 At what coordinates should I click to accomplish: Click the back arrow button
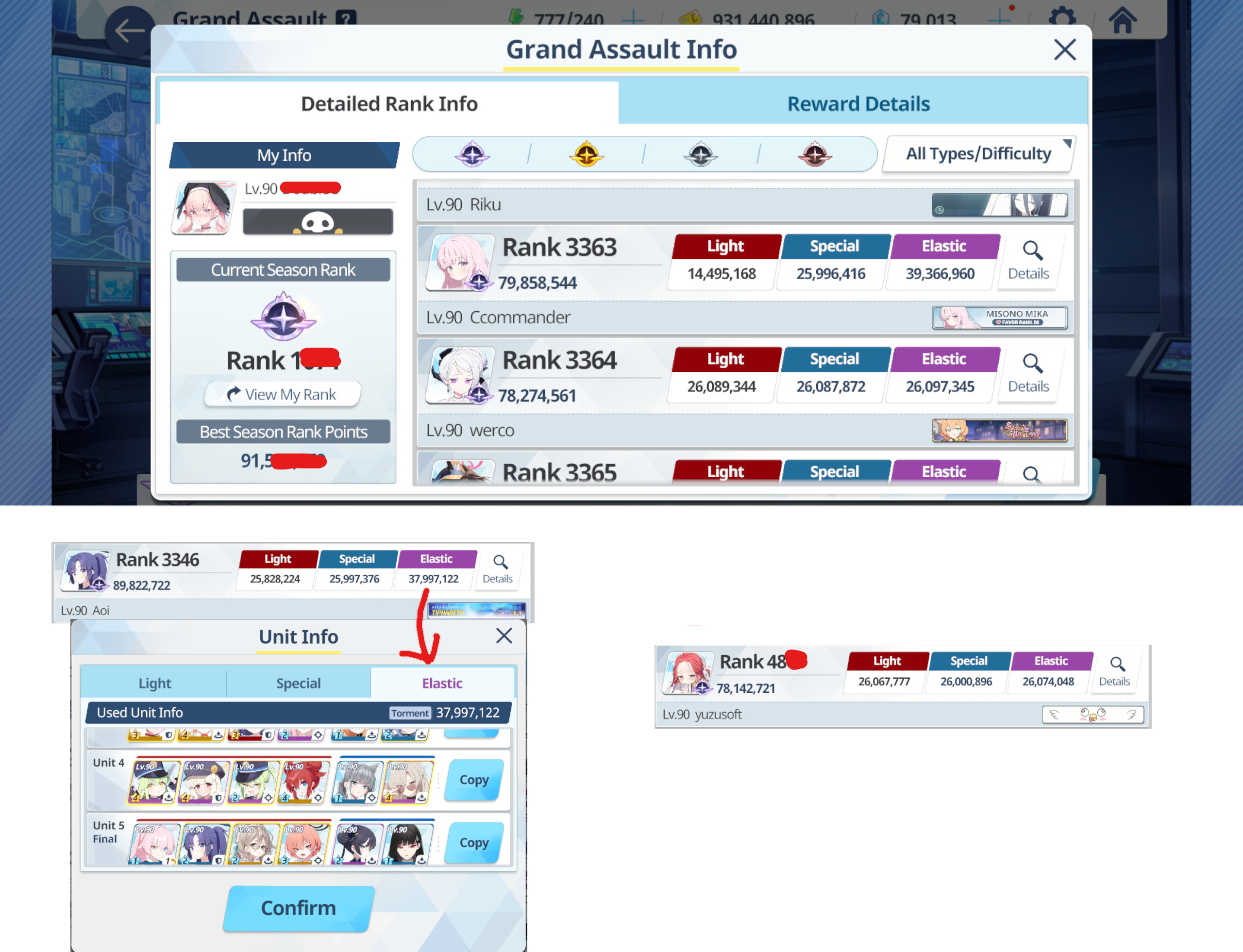130,31
